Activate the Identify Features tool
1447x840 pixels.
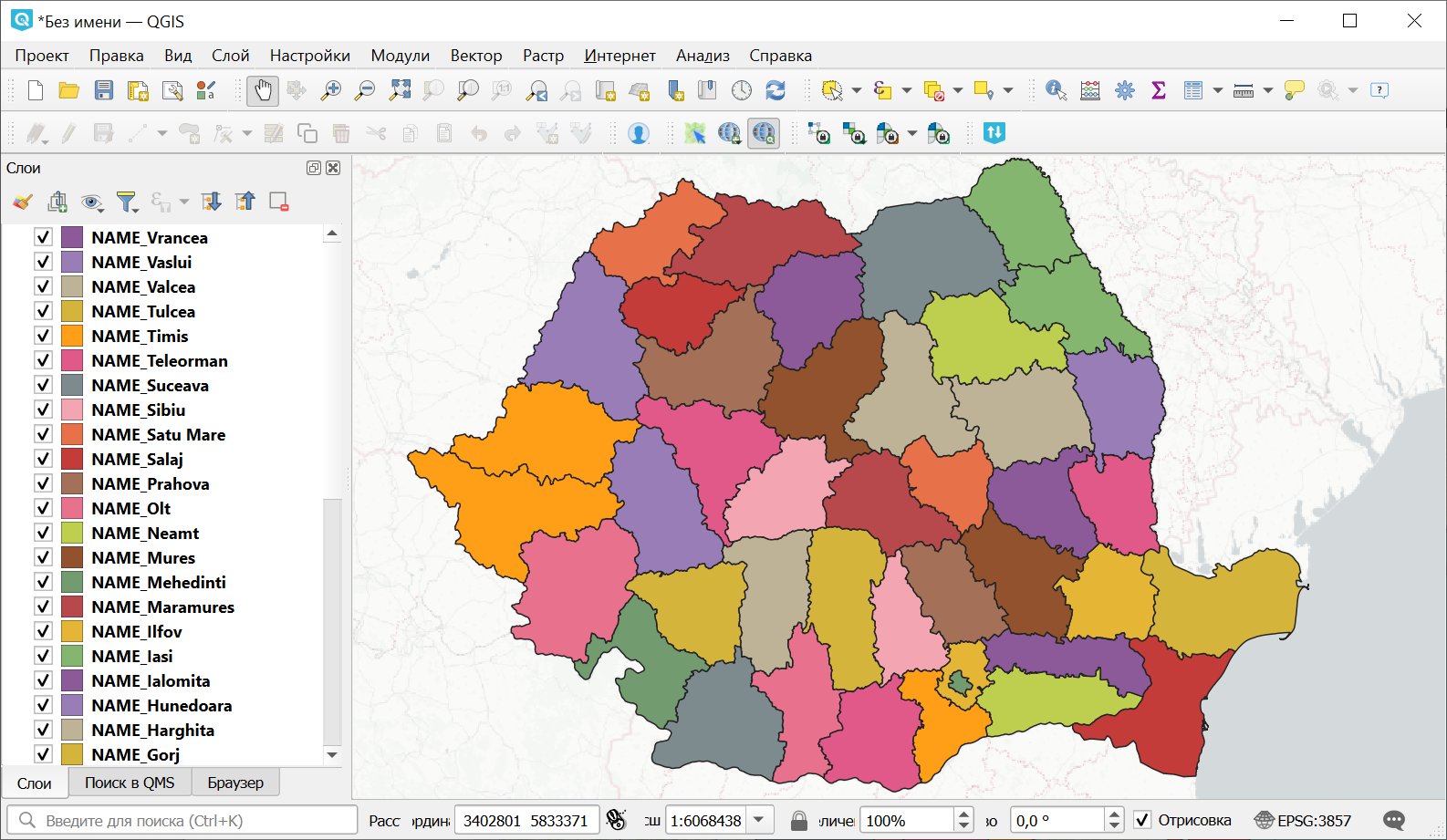1056,90
